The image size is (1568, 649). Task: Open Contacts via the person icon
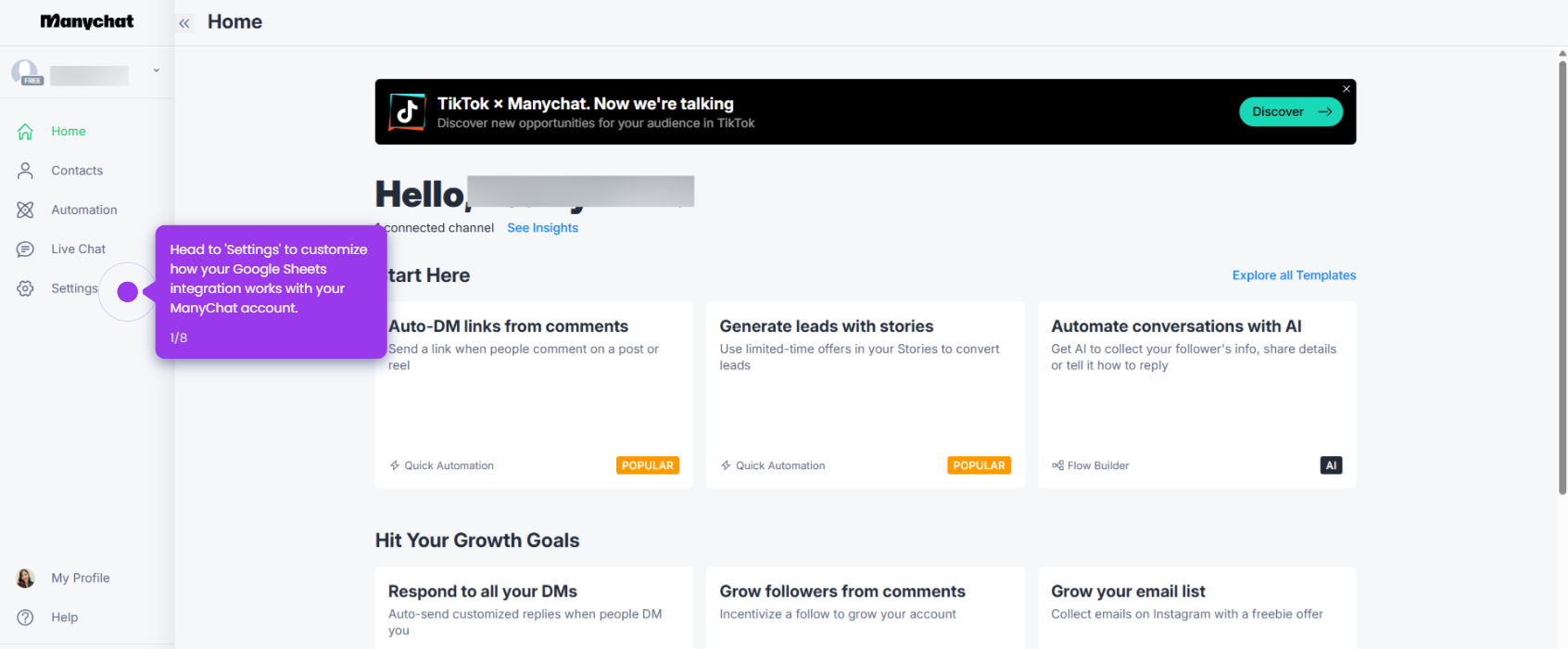[x=25, y=171]
